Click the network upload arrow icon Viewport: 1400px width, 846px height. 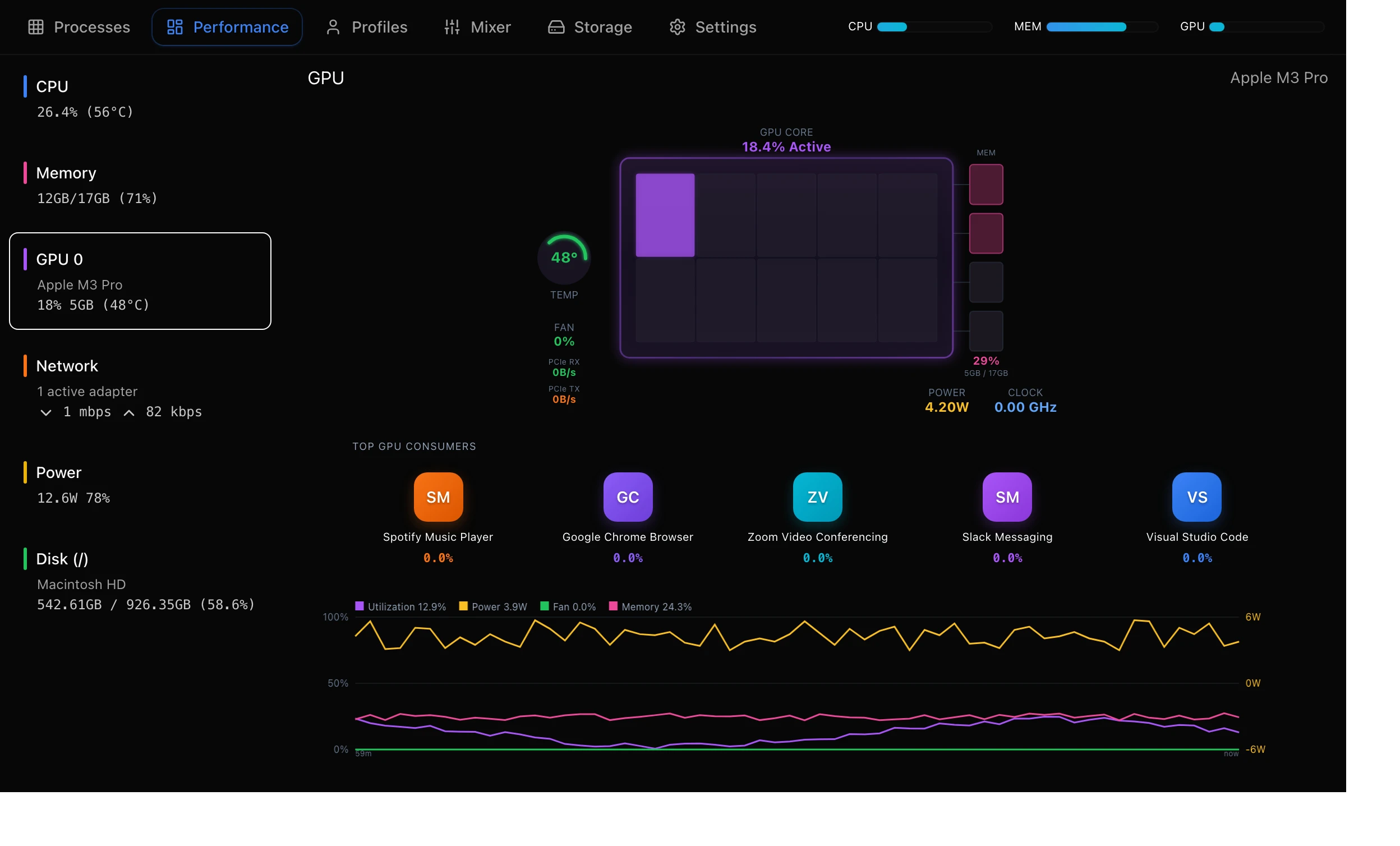129,412
